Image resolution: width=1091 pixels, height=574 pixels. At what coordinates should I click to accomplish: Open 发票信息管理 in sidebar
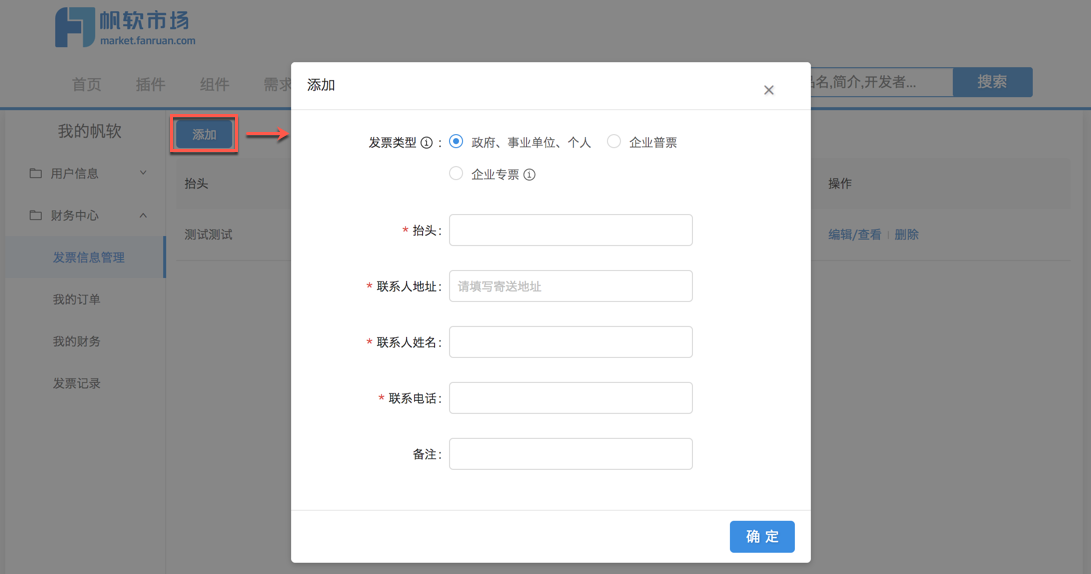[86, 257]
